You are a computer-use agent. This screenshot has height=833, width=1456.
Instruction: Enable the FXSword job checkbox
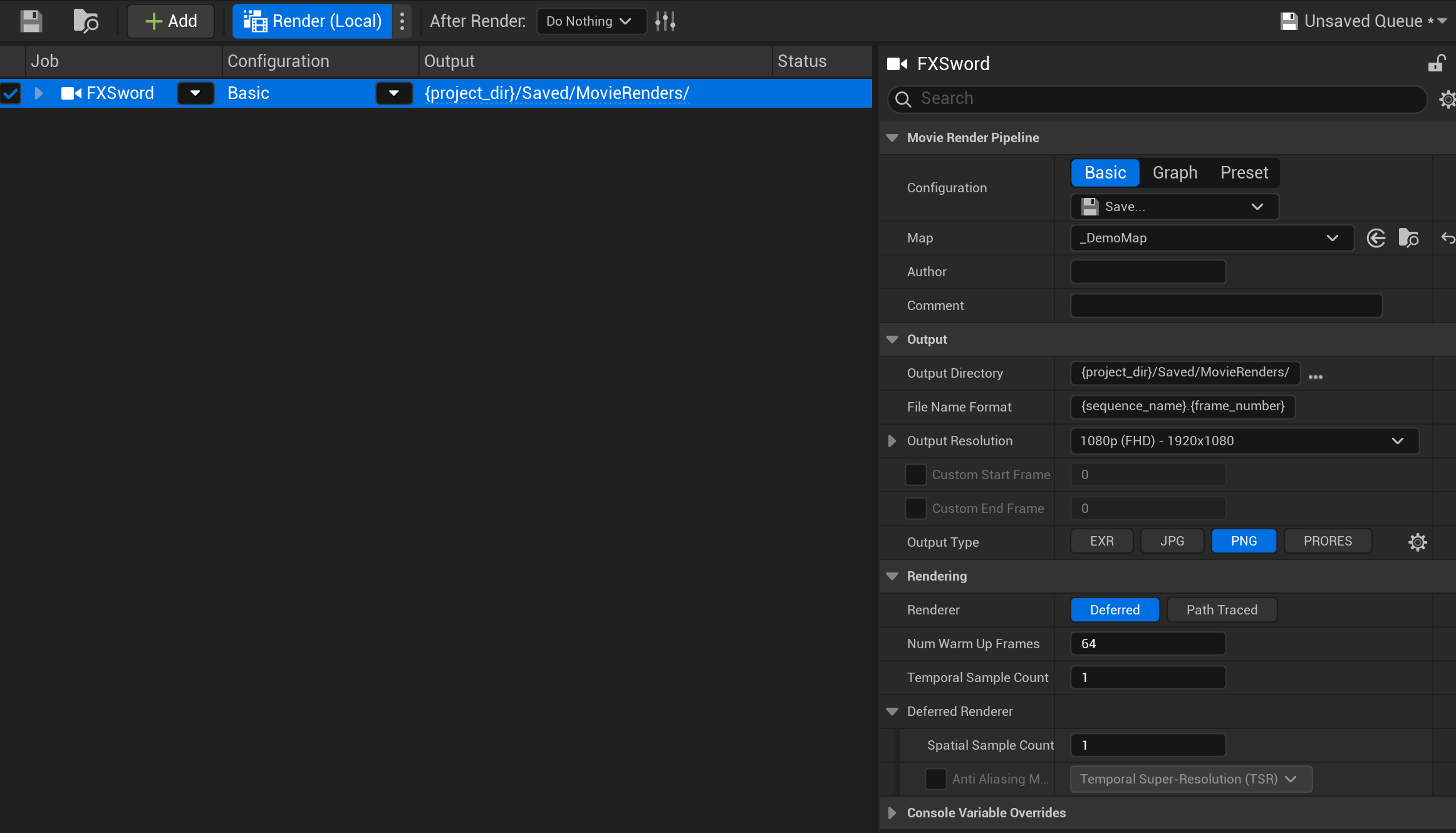[x=11, y=93]
